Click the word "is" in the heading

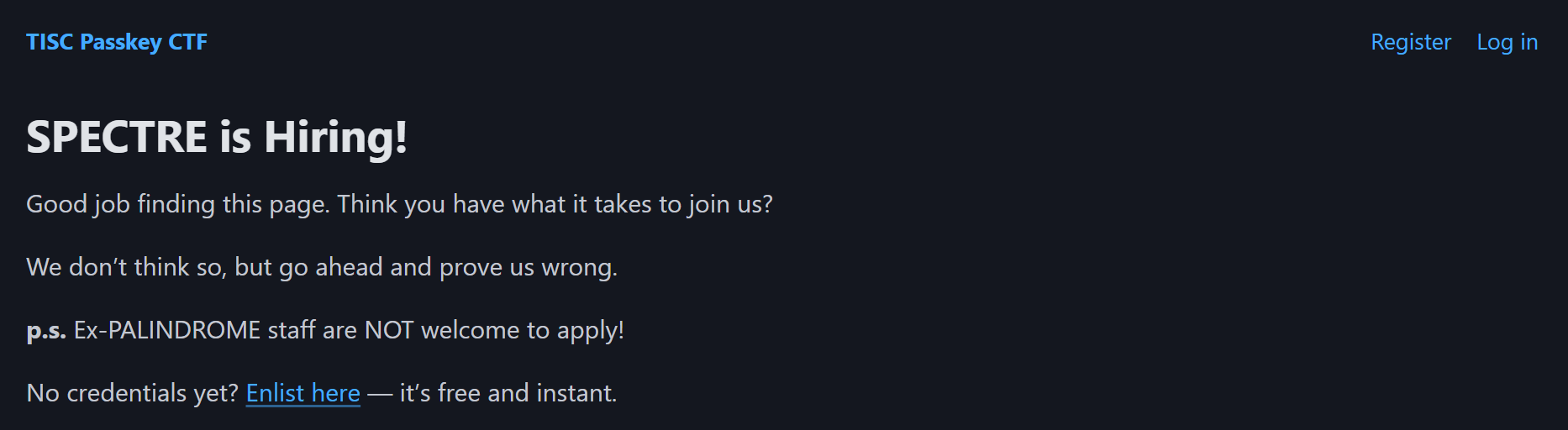click(x=235, y=137)
